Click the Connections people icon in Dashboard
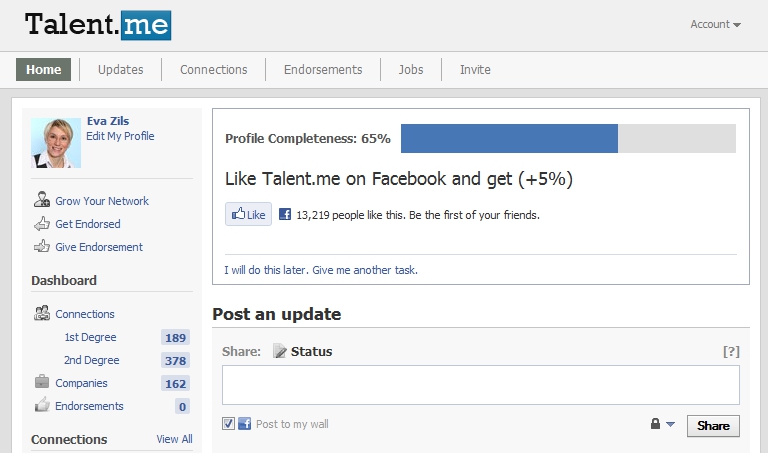Viewport: 768px width, 453px height. pos(42,314)
